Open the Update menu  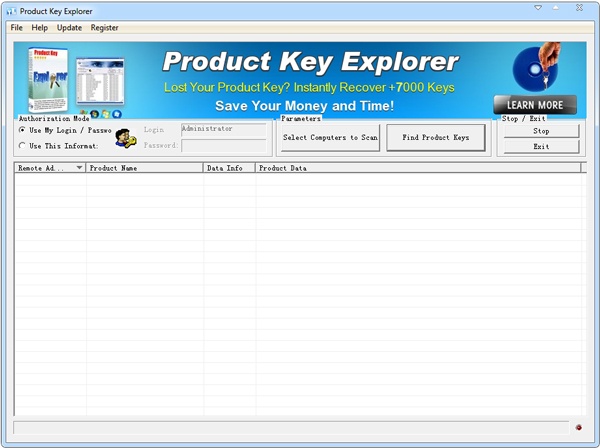(69, 28)
